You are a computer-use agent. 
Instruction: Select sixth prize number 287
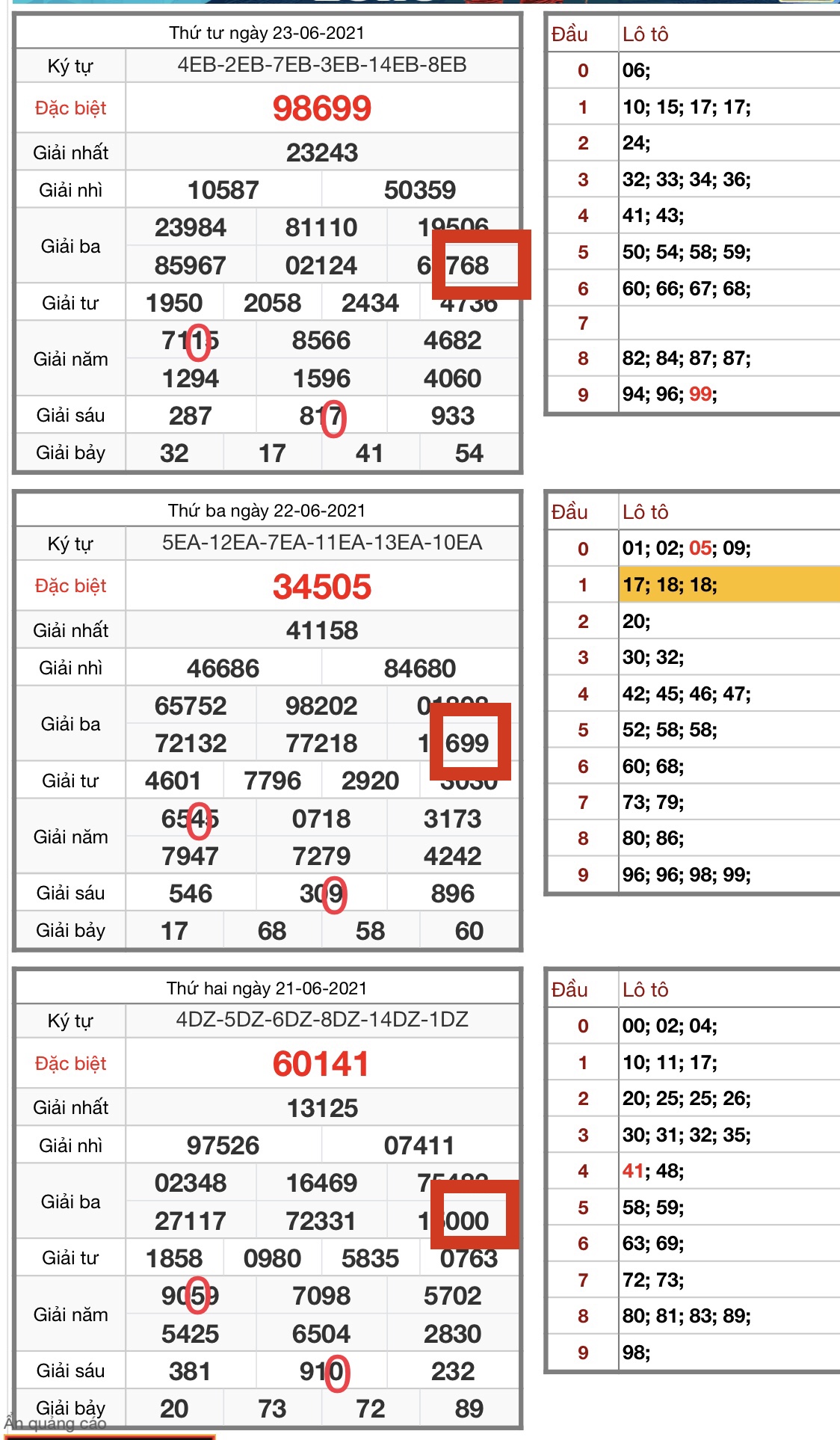191,416
